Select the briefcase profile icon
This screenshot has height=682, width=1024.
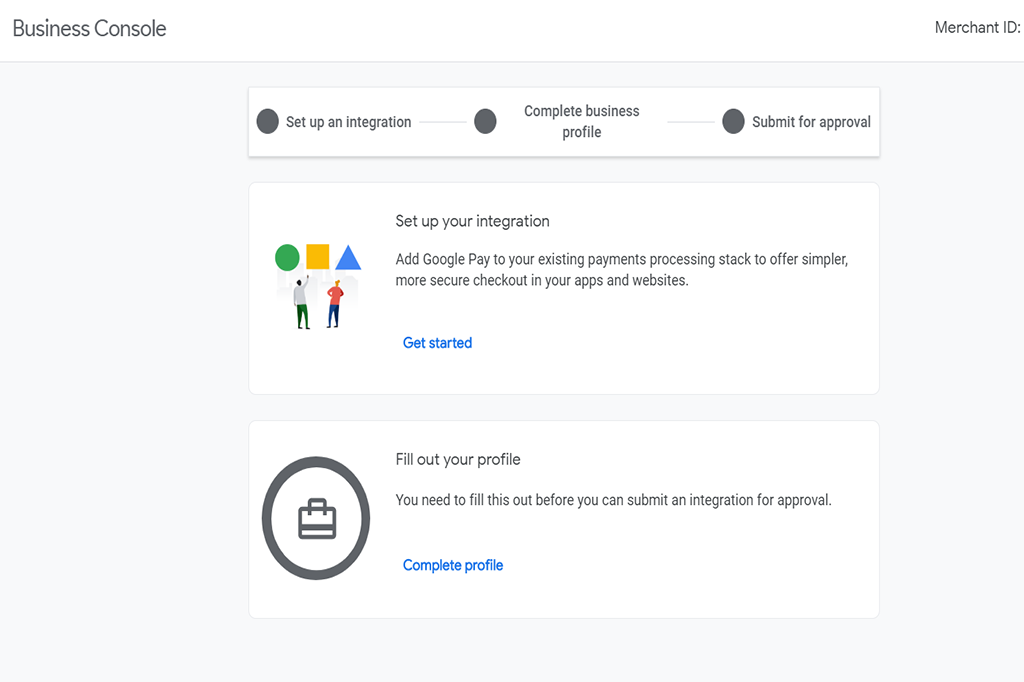[x=316, y=518]
